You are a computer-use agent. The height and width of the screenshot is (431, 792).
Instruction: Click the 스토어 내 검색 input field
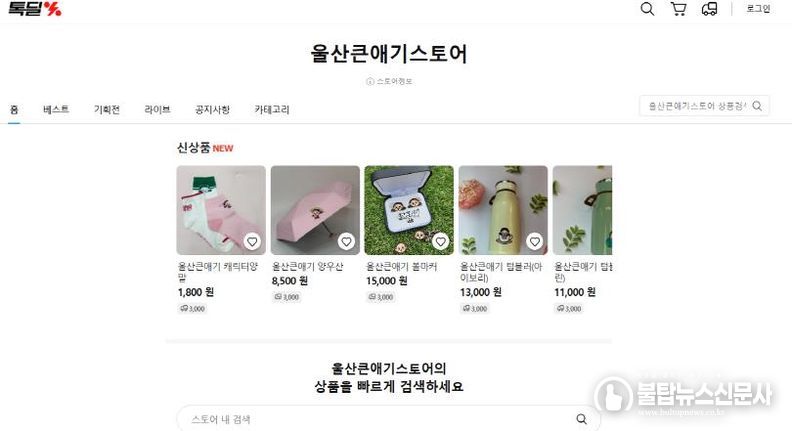[x=379, y=419]
